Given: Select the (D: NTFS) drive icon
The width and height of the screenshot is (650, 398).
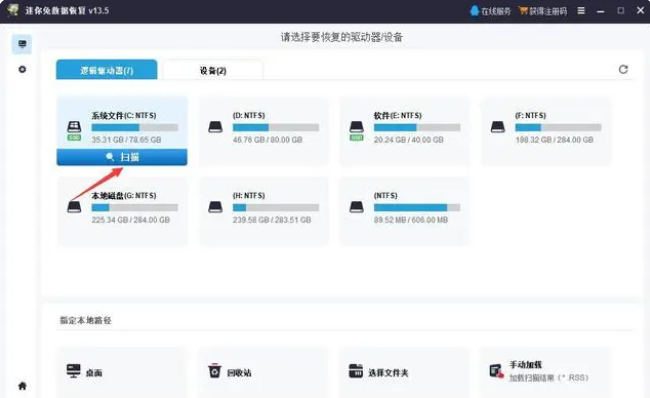Looking at the screenshot, I should 215,127.
